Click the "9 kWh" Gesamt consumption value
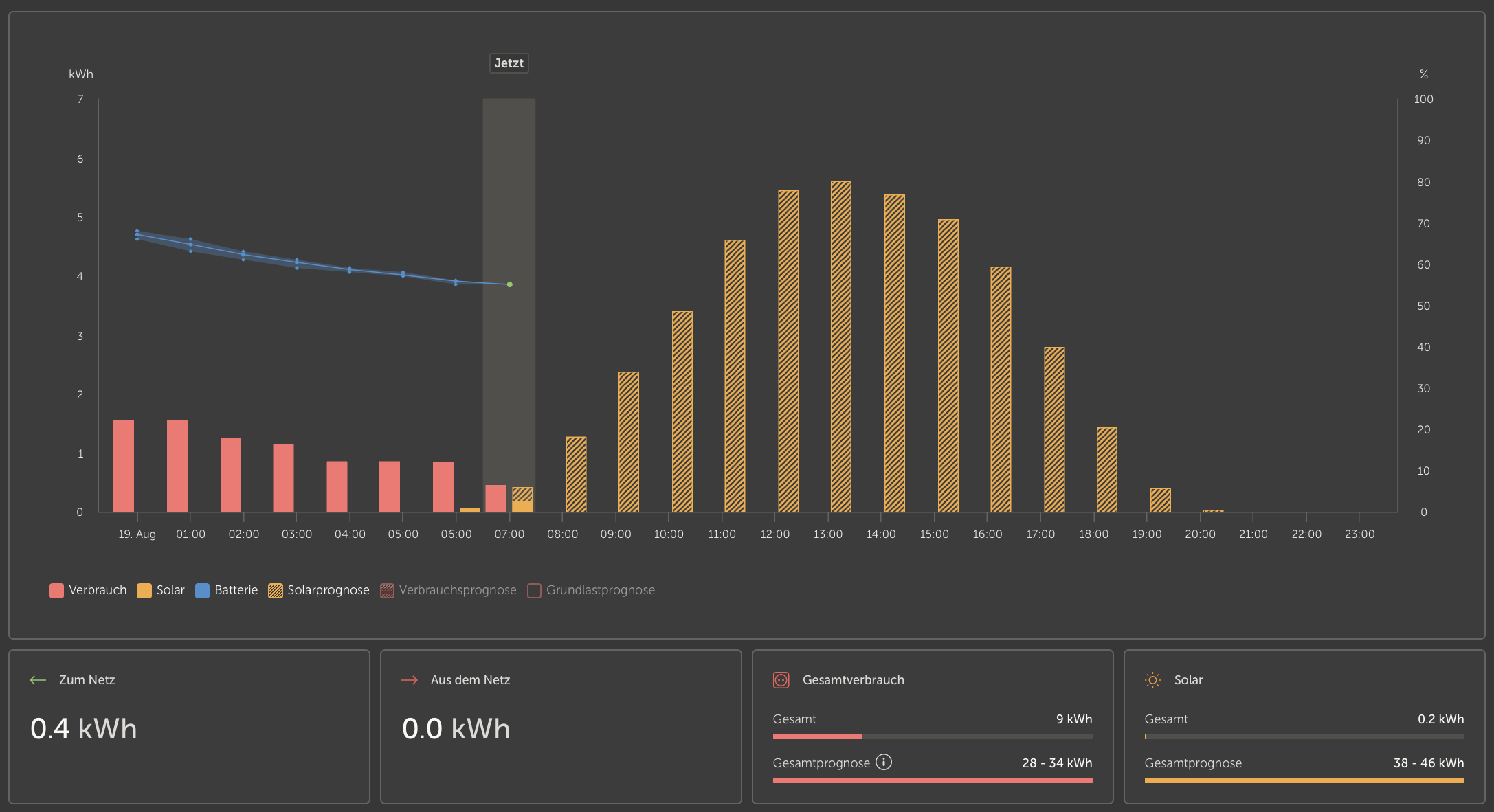 [1074, 719]
